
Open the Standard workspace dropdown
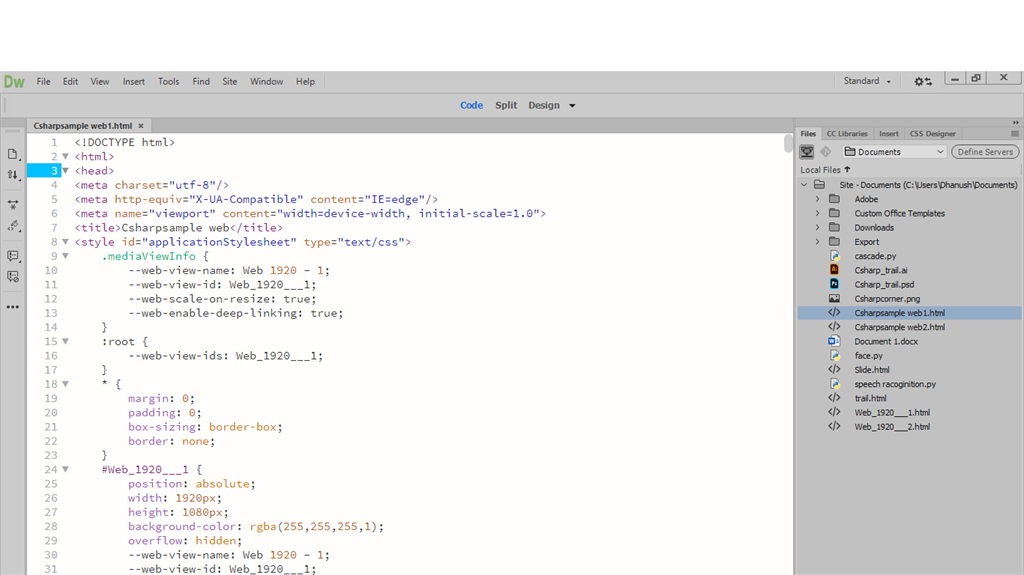[x=867, y=81]
